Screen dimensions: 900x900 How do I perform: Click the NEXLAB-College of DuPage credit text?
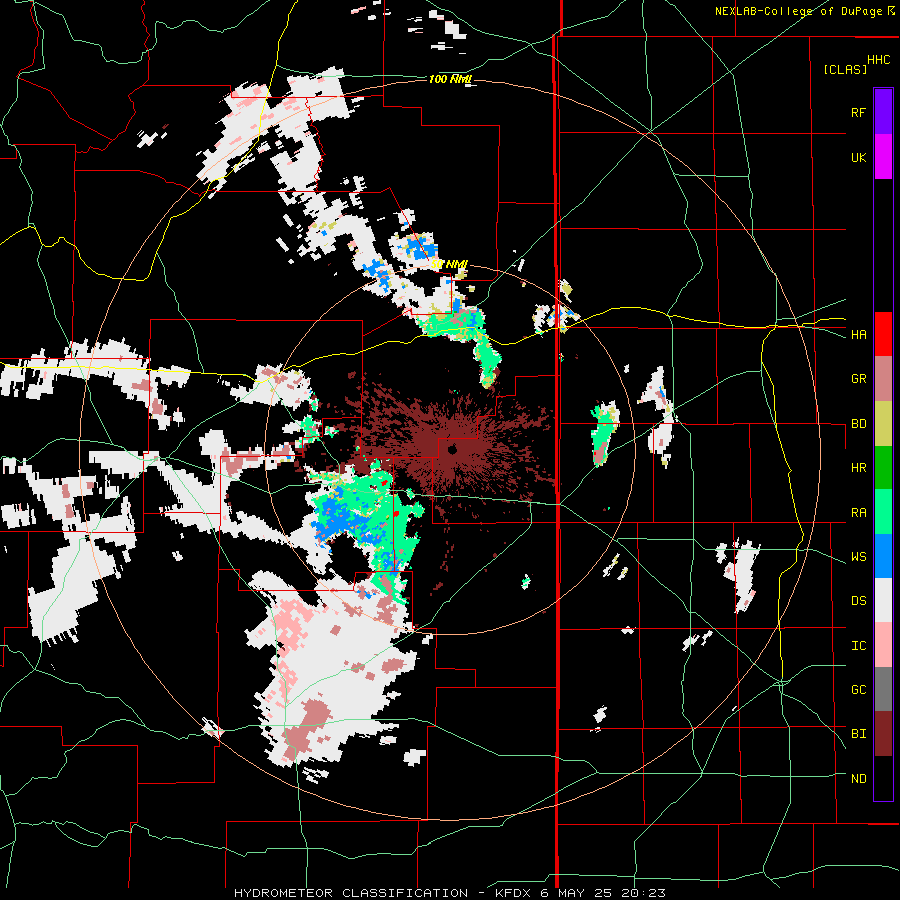pos(798,11)
